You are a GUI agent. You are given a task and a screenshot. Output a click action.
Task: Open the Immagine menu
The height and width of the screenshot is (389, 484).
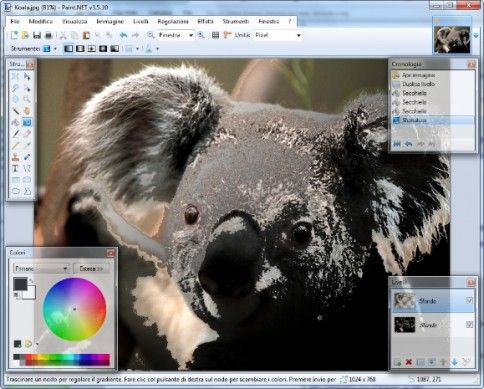coord(110,21)
